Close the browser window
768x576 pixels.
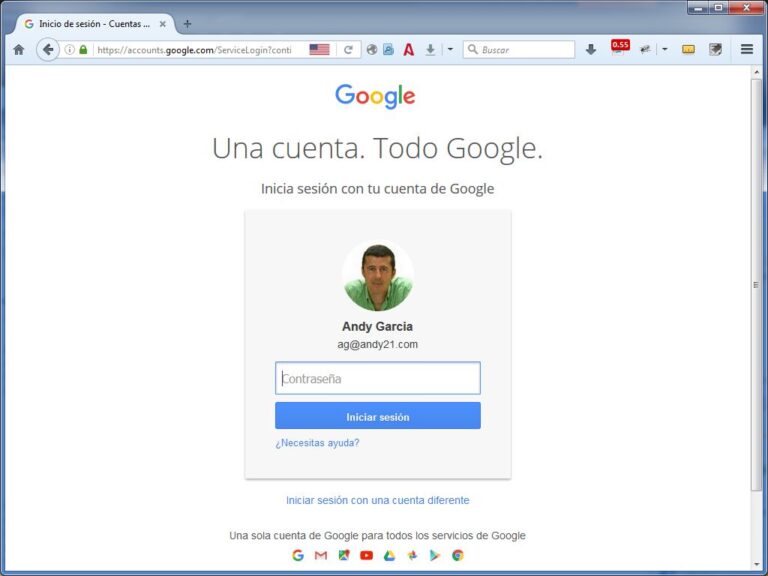coord(746,8)
